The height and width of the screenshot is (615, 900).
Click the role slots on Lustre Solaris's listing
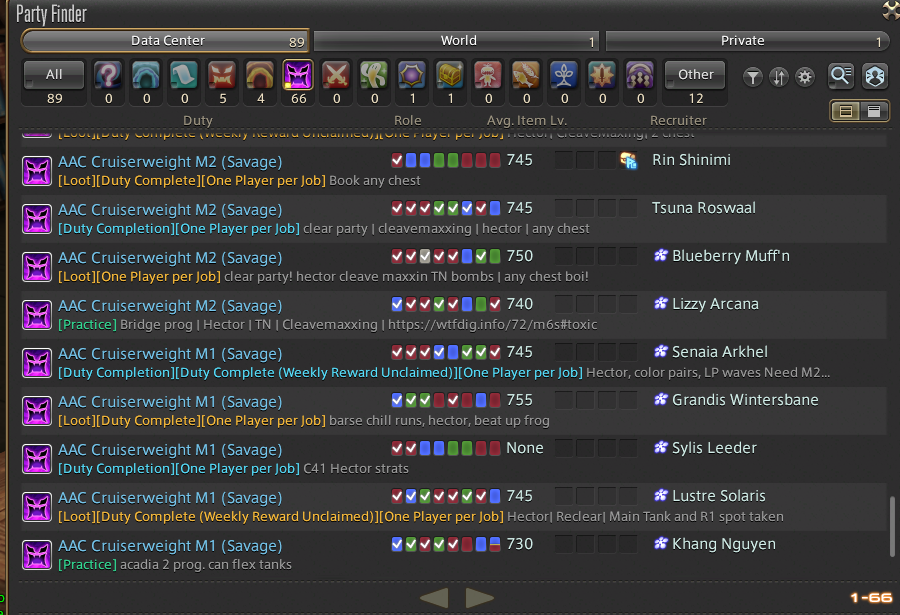tap(445, 496)
